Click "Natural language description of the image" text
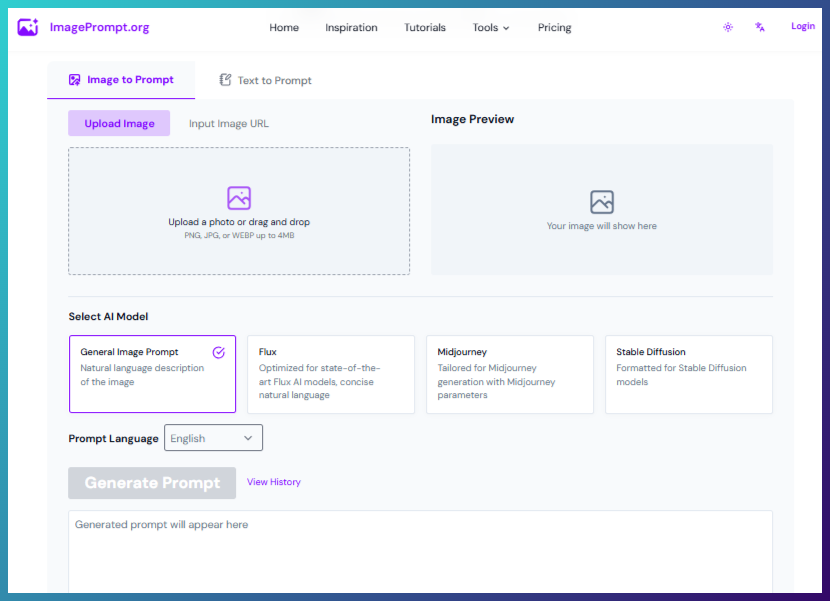Viewport: 830px width, 601px height. (x=142, y=375)
